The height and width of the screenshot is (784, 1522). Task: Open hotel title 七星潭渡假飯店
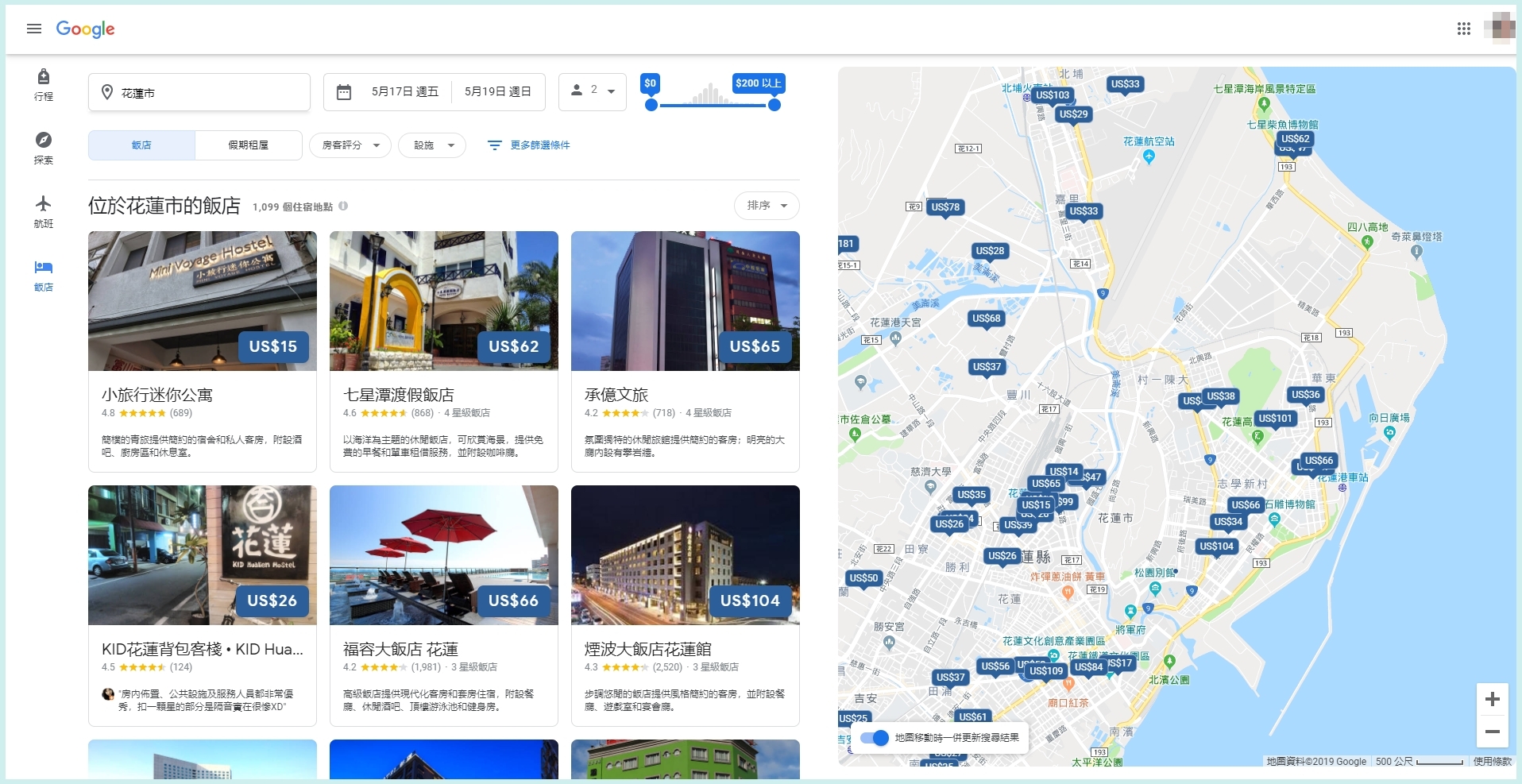pyautogui.click(x=399, y=395)
